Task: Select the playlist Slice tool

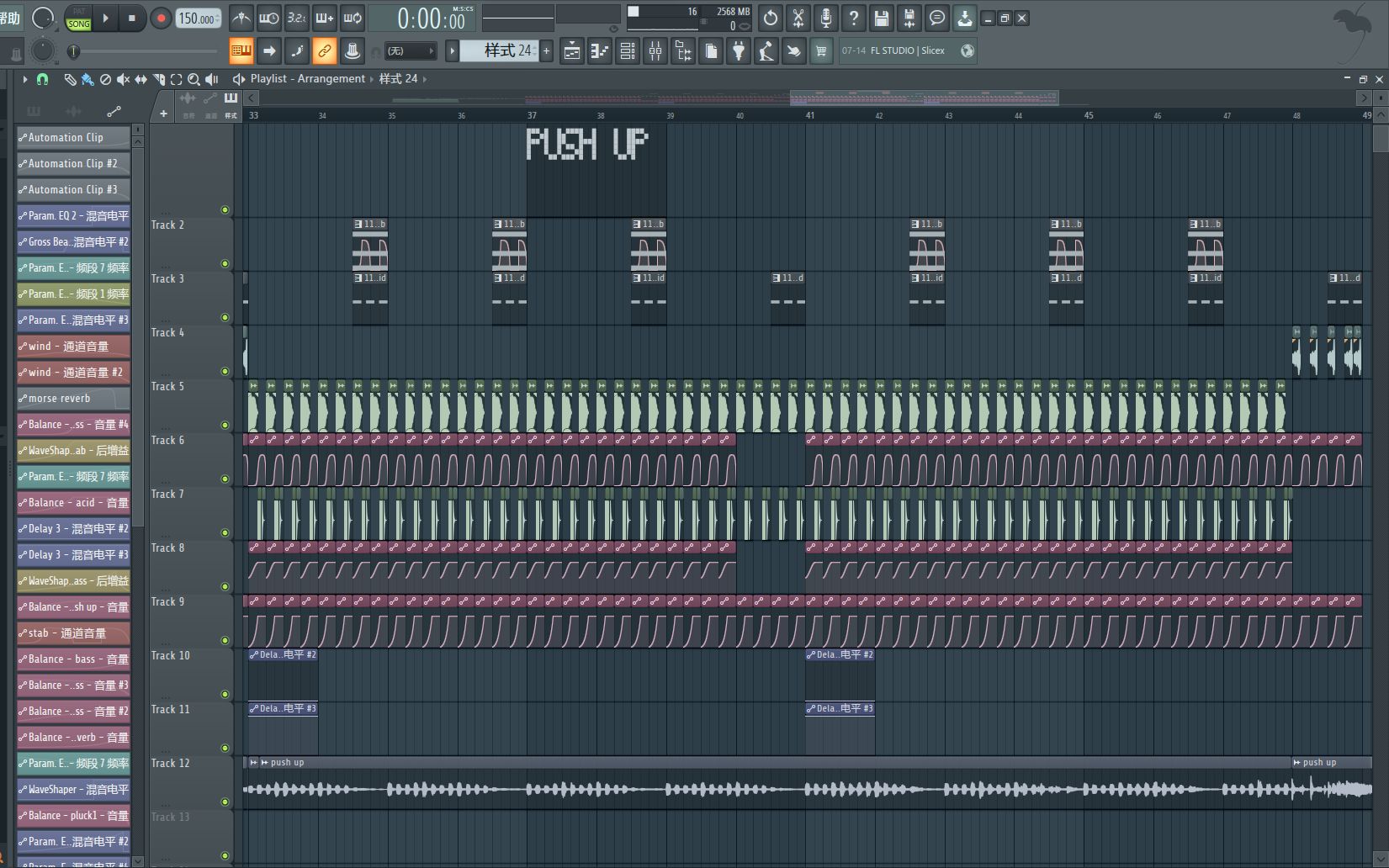Action: coord(158,79)
